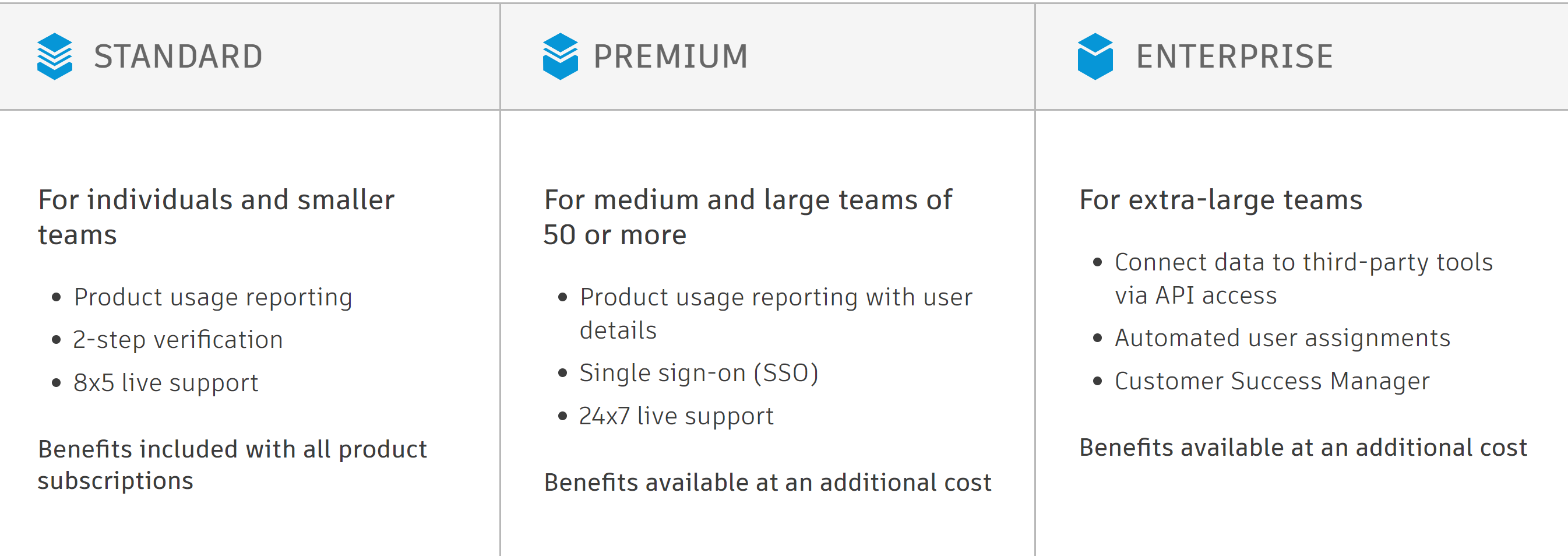
Task: Click the '8x5 live support' bullet item
Action: pos(165,383)
